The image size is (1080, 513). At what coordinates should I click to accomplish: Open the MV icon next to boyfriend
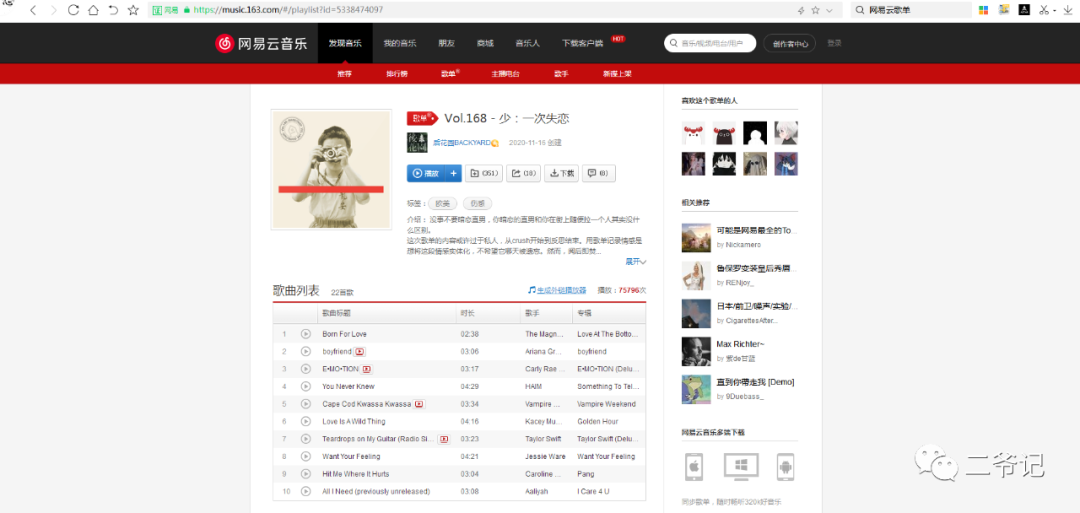359,351
